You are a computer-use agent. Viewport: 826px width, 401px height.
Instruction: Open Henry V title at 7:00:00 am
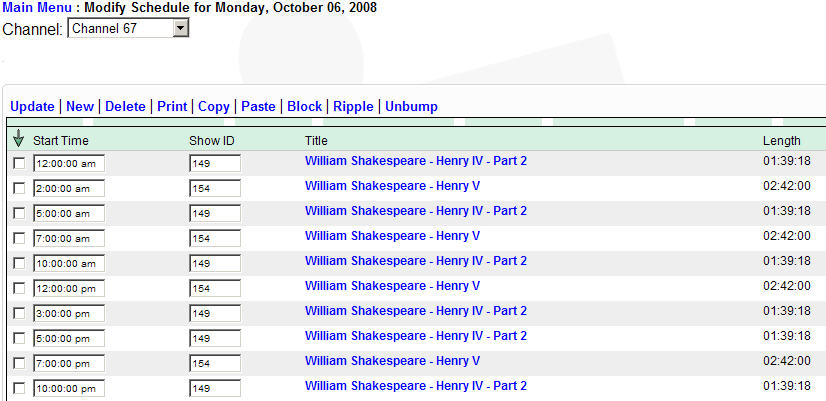click(392, 236)
